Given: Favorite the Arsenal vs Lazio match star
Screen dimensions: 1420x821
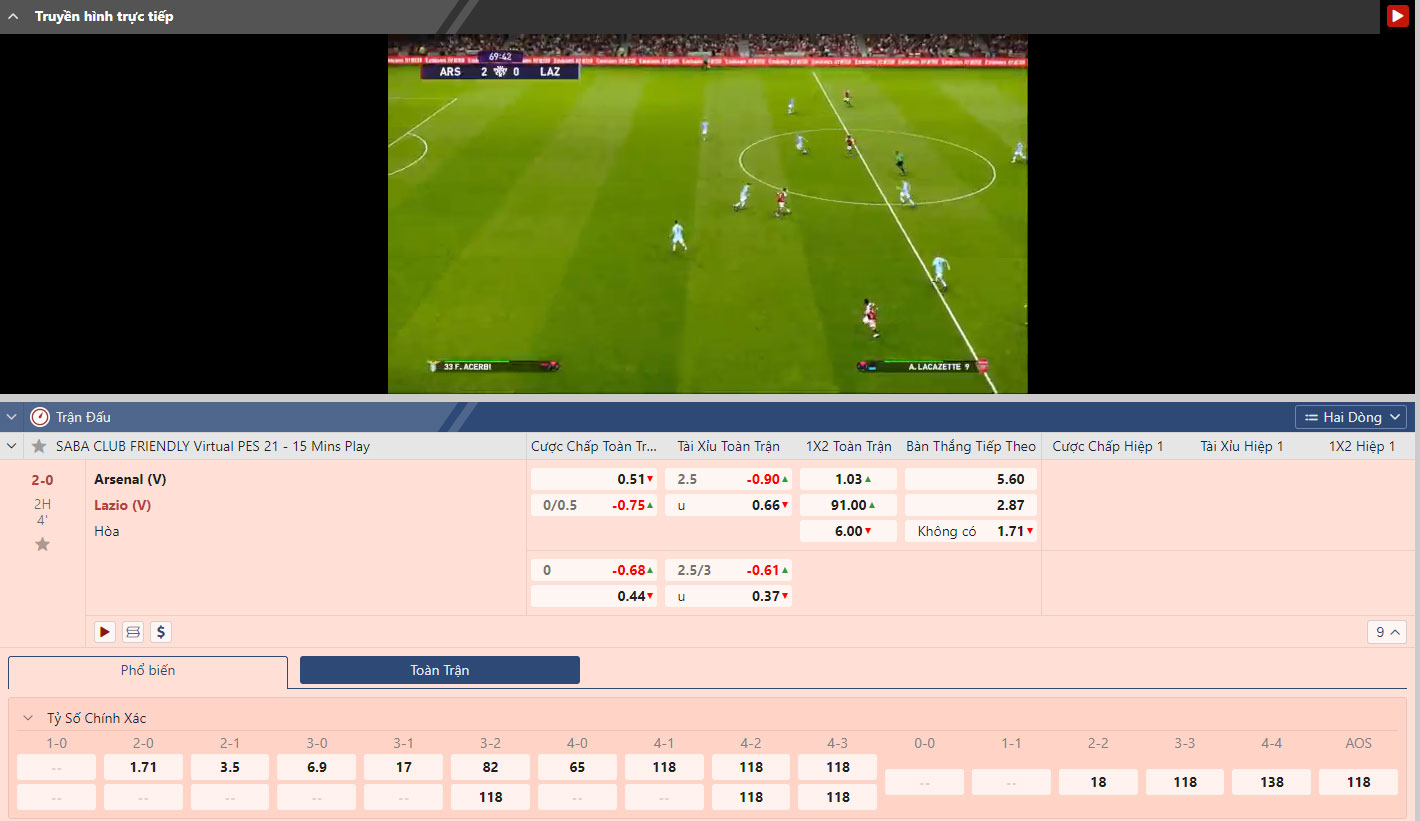Looking at the screenshot, I should (42, 544).
